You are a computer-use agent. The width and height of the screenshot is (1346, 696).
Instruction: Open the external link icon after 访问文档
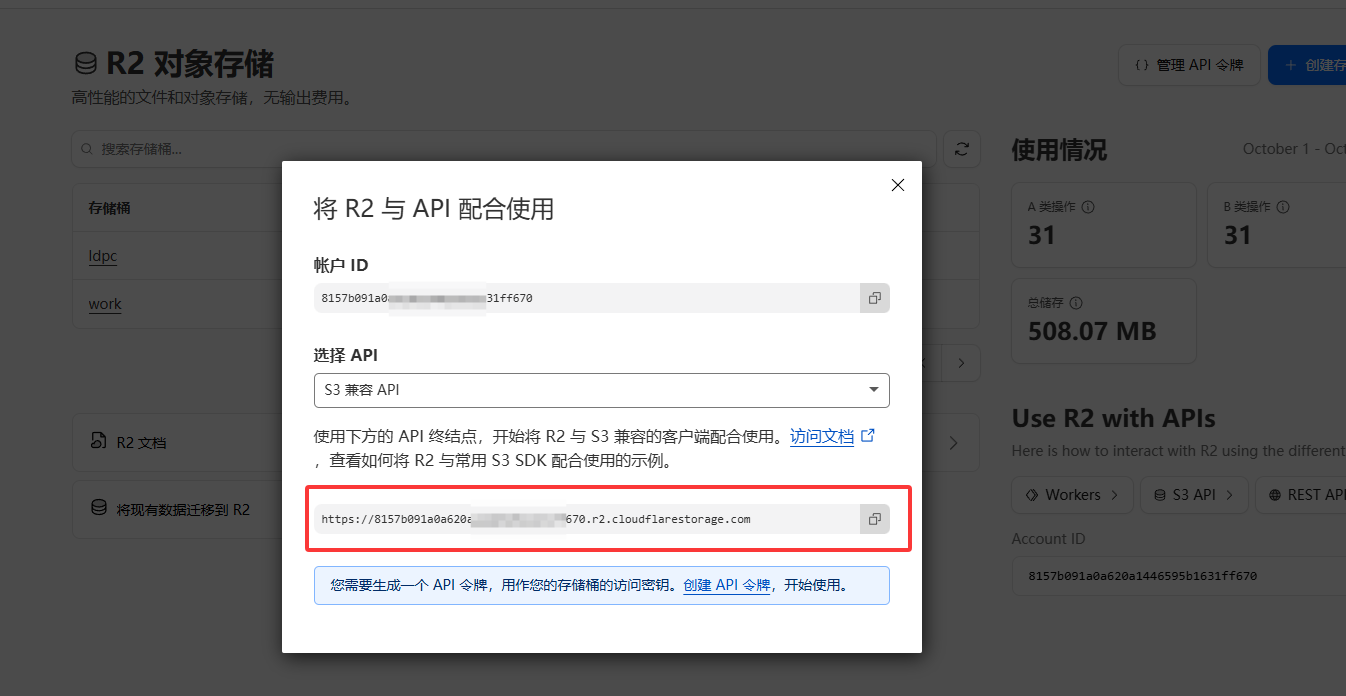866,434
